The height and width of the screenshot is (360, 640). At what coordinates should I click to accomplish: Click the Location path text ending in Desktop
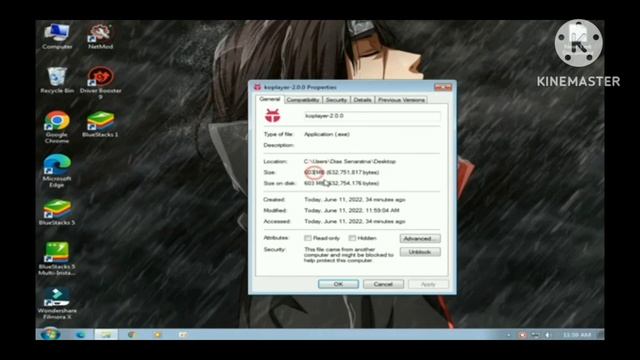tap(350, 162)
